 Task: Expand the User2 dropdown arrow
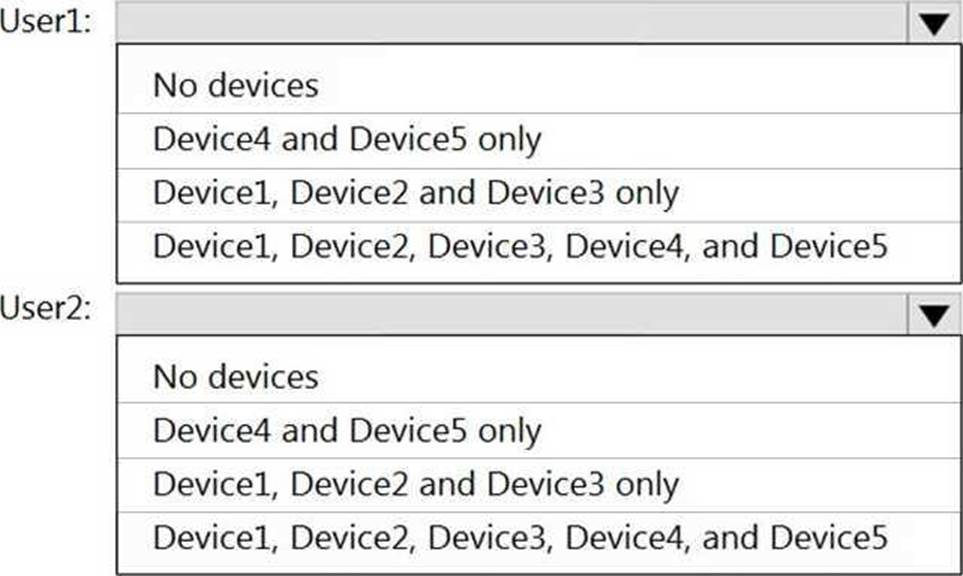pos(934,316)
